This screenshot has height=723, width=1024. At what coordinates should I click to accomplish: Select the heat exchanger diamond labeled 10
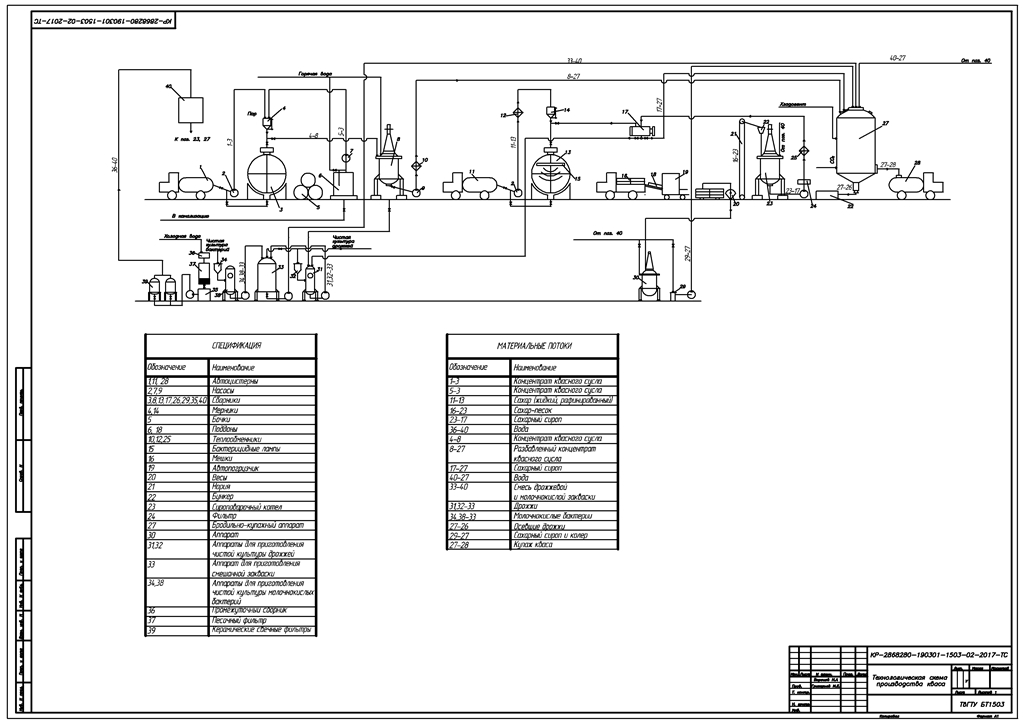pyautogui.click(x=416, y=166)
